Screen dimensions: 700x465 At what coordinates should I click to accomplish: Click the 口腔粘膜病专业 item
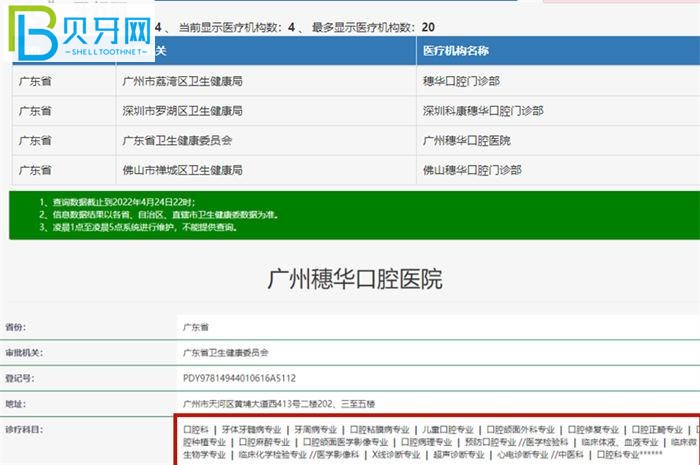[379, 429]
